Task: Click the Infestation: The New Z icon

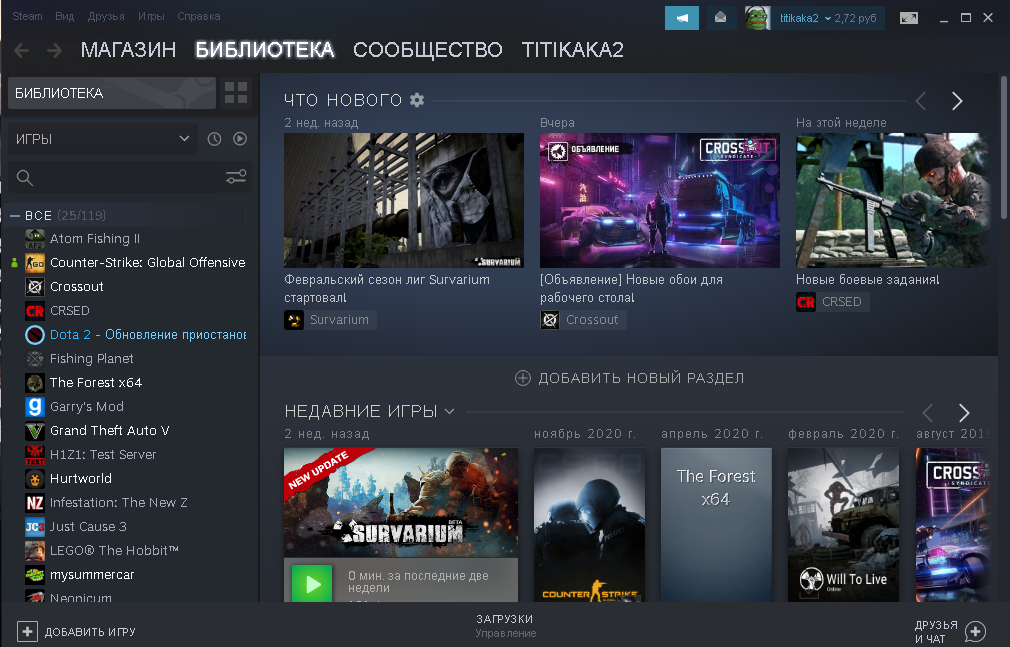Action: (35, 503)
